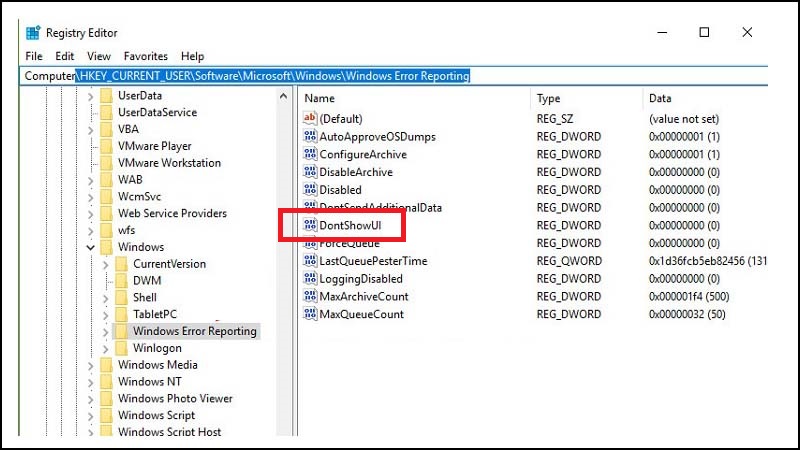800x450 pixels.
Task: Click the REG_QWORD type cell
Action: point(569,261)
